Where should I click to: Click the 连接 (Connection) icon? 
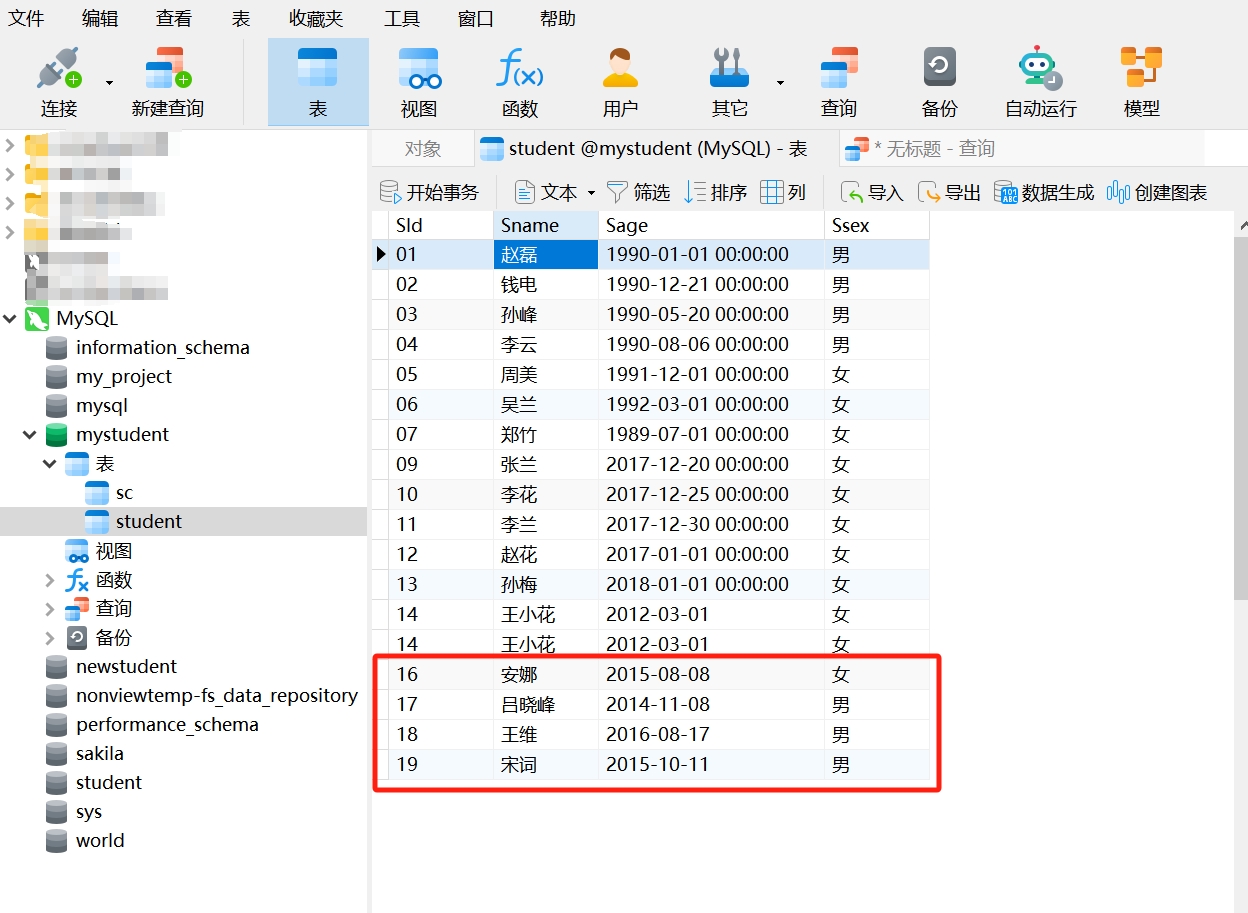point(57,80)
